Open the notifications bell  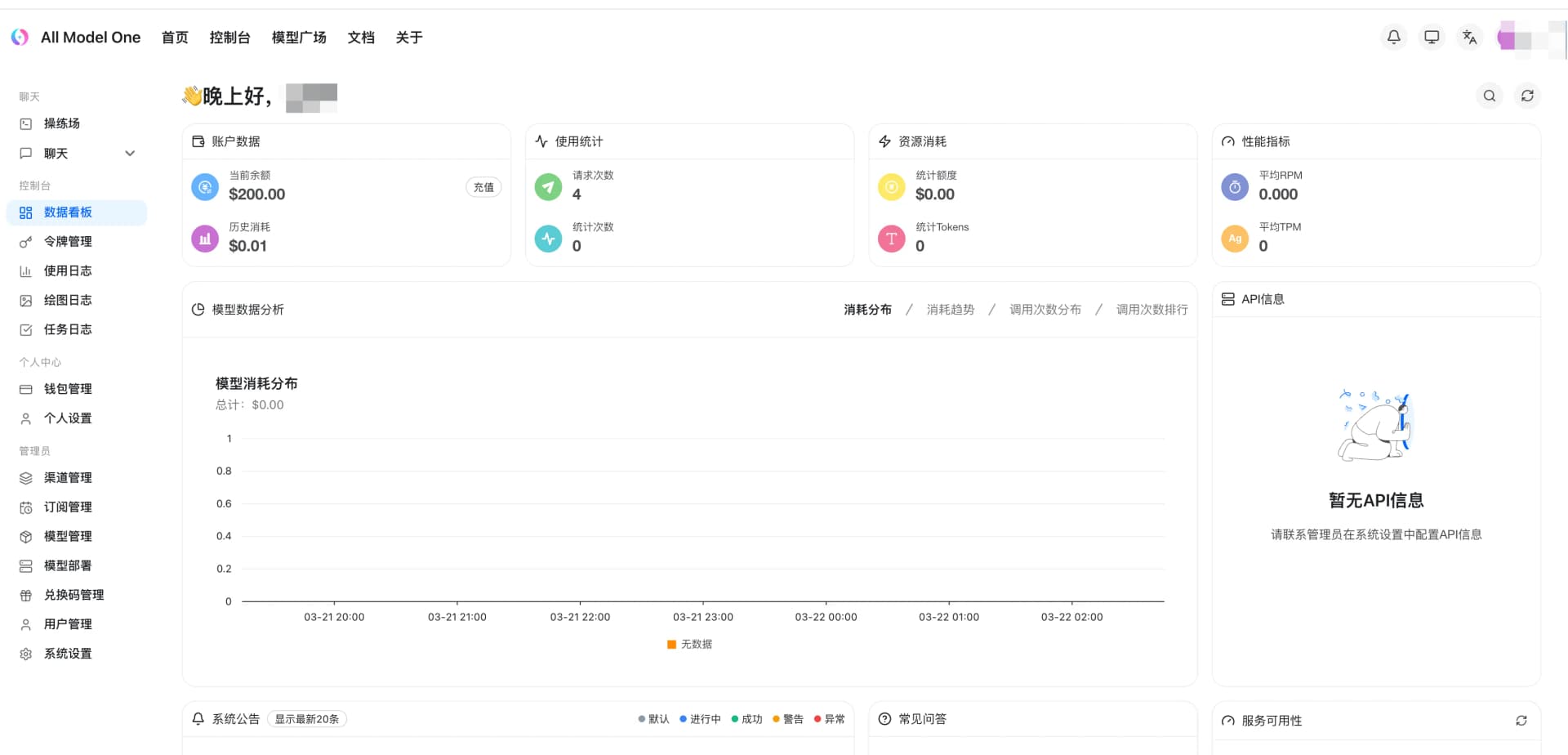1394,37
